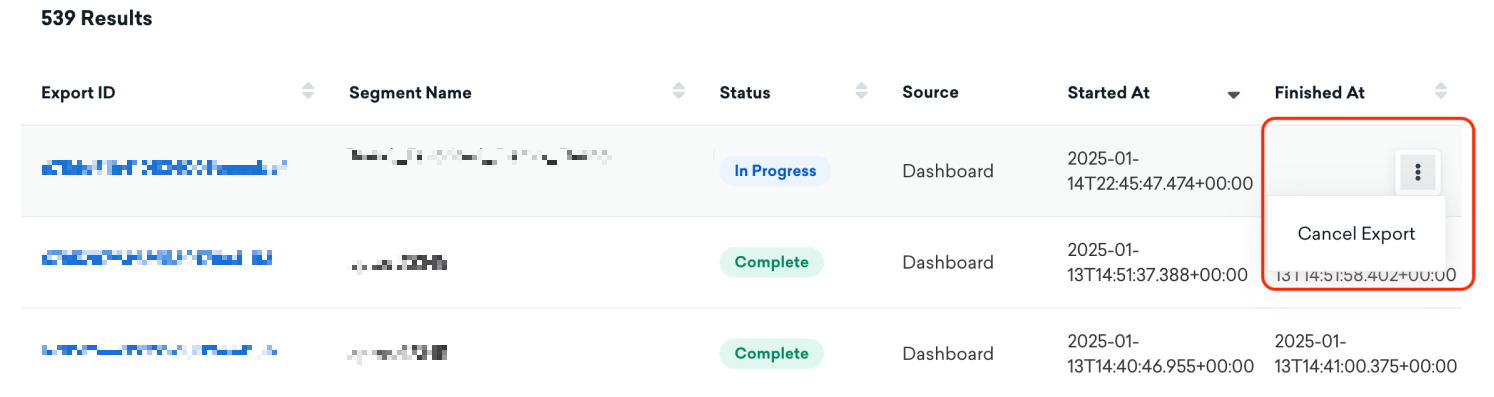Open the Export ID link in second row
This screenshot has height=397, width=1494.
click(x=157, y=261)
